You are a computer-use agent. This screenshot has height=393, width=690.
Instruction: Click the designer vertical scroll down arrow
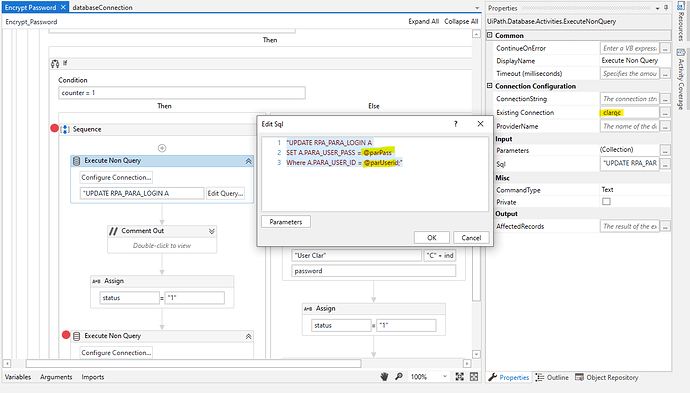pyautogui.click(x=476, y=354)
